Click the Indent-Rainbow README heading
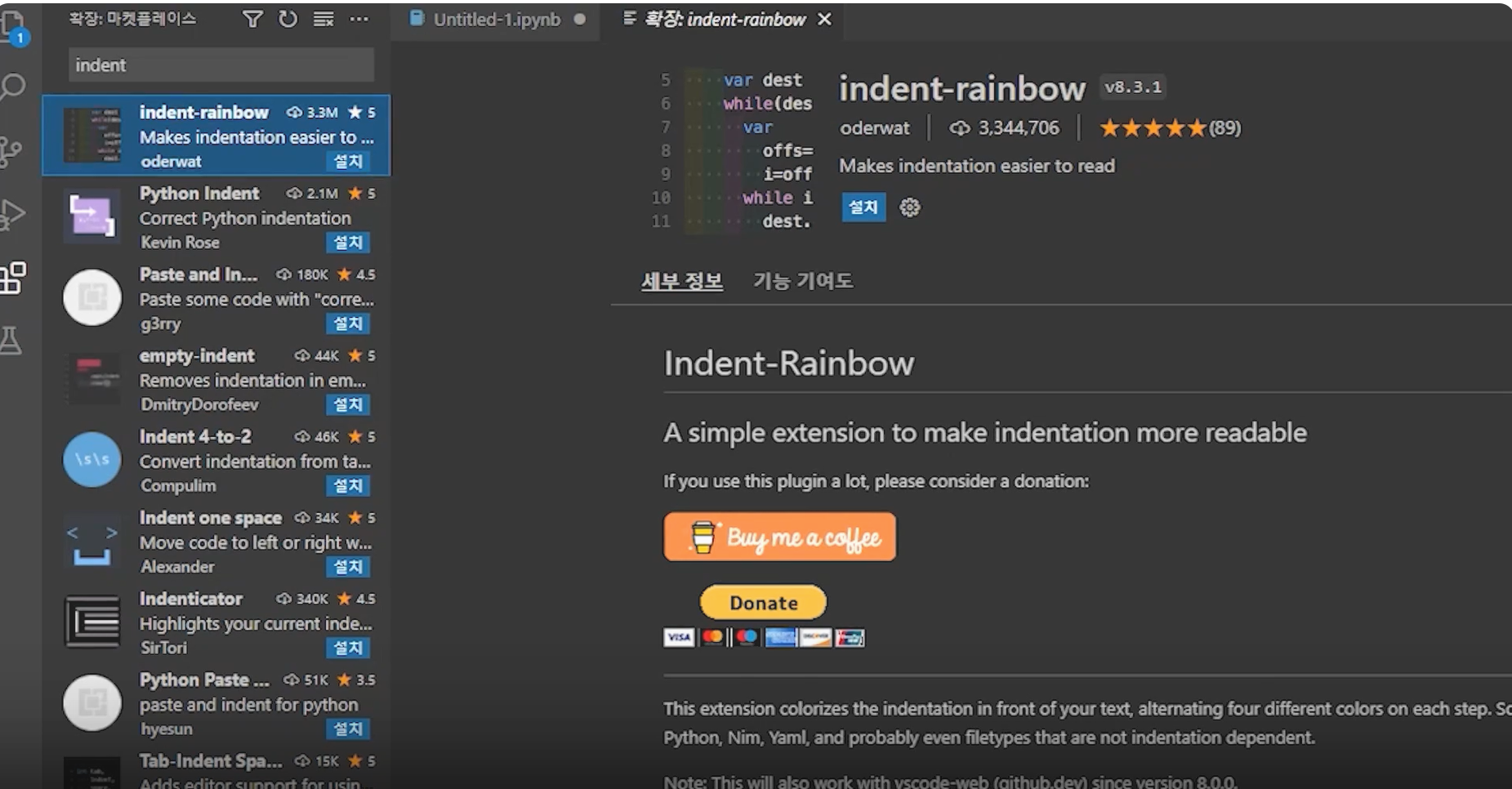 (x=788, y=363)
